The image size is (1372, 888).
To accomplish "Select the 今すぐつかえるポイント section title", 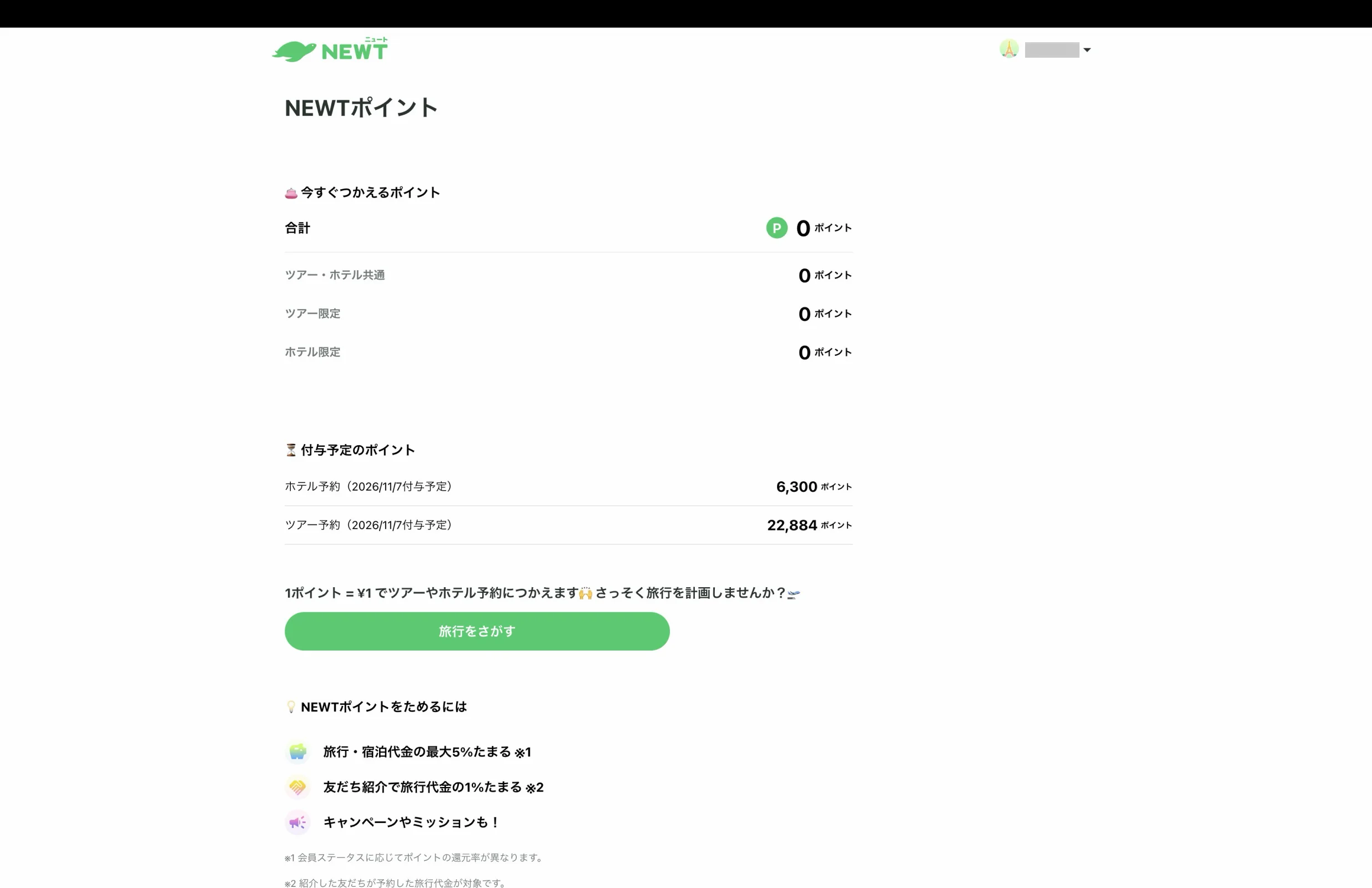I will tap(370, 193).
